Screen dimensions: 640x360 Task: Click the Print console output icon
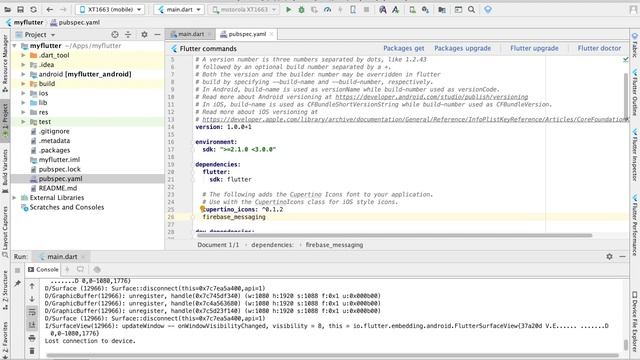[32, 338]
